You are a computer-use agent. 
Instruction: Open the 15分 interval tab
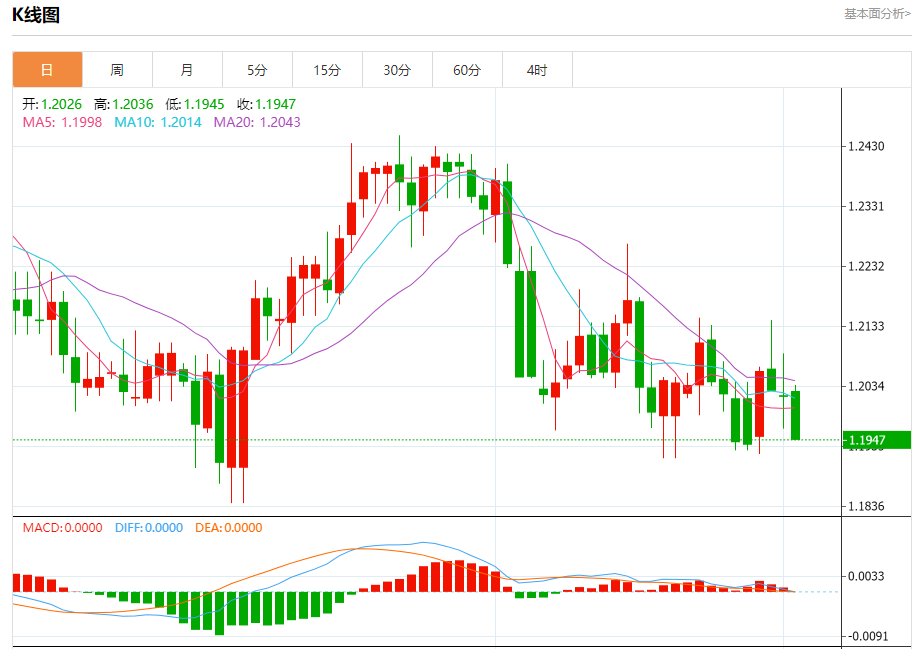327,70
